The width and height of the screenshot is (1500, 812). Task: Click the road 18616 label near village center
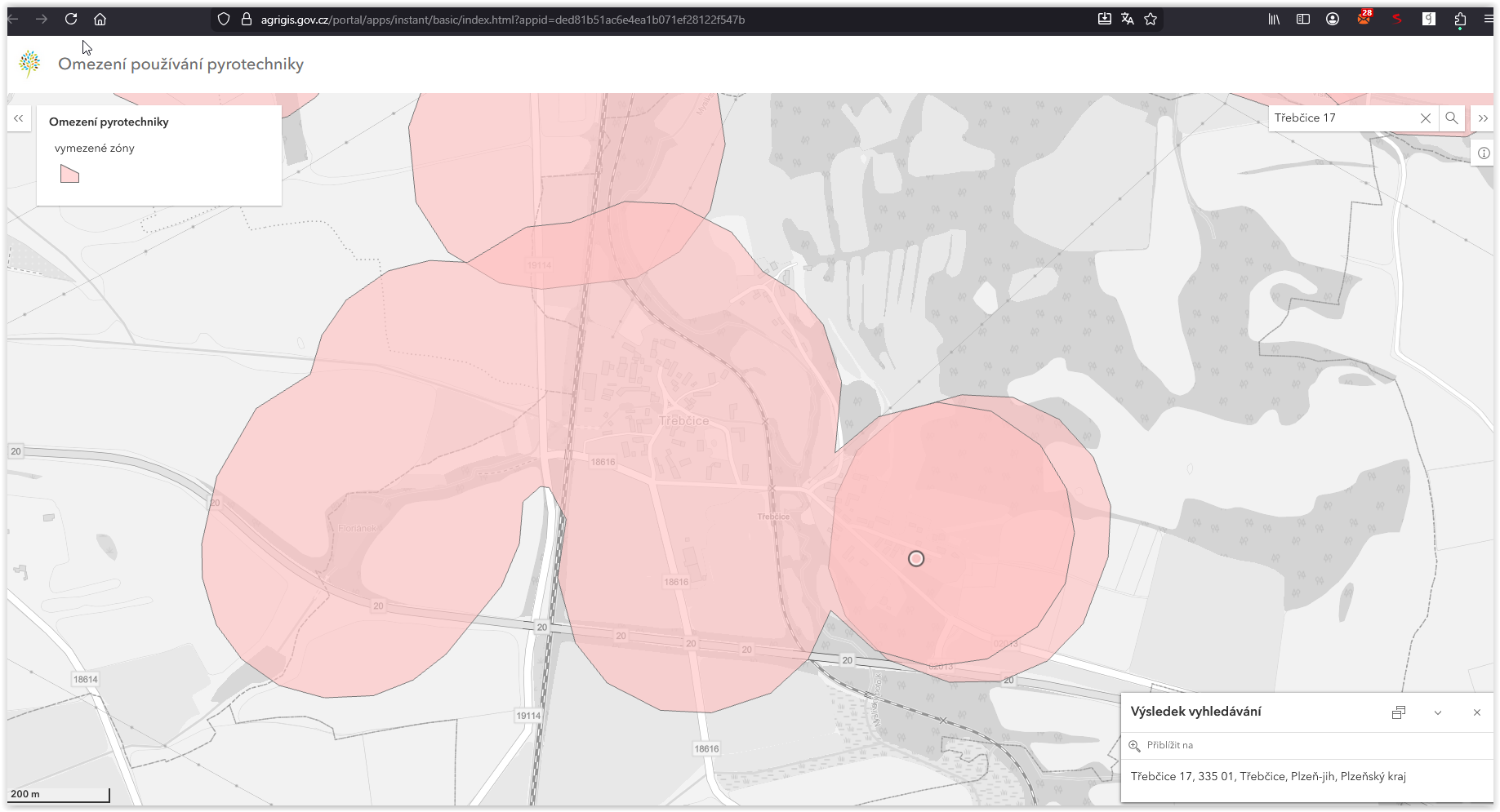click(x=603, y=462)
